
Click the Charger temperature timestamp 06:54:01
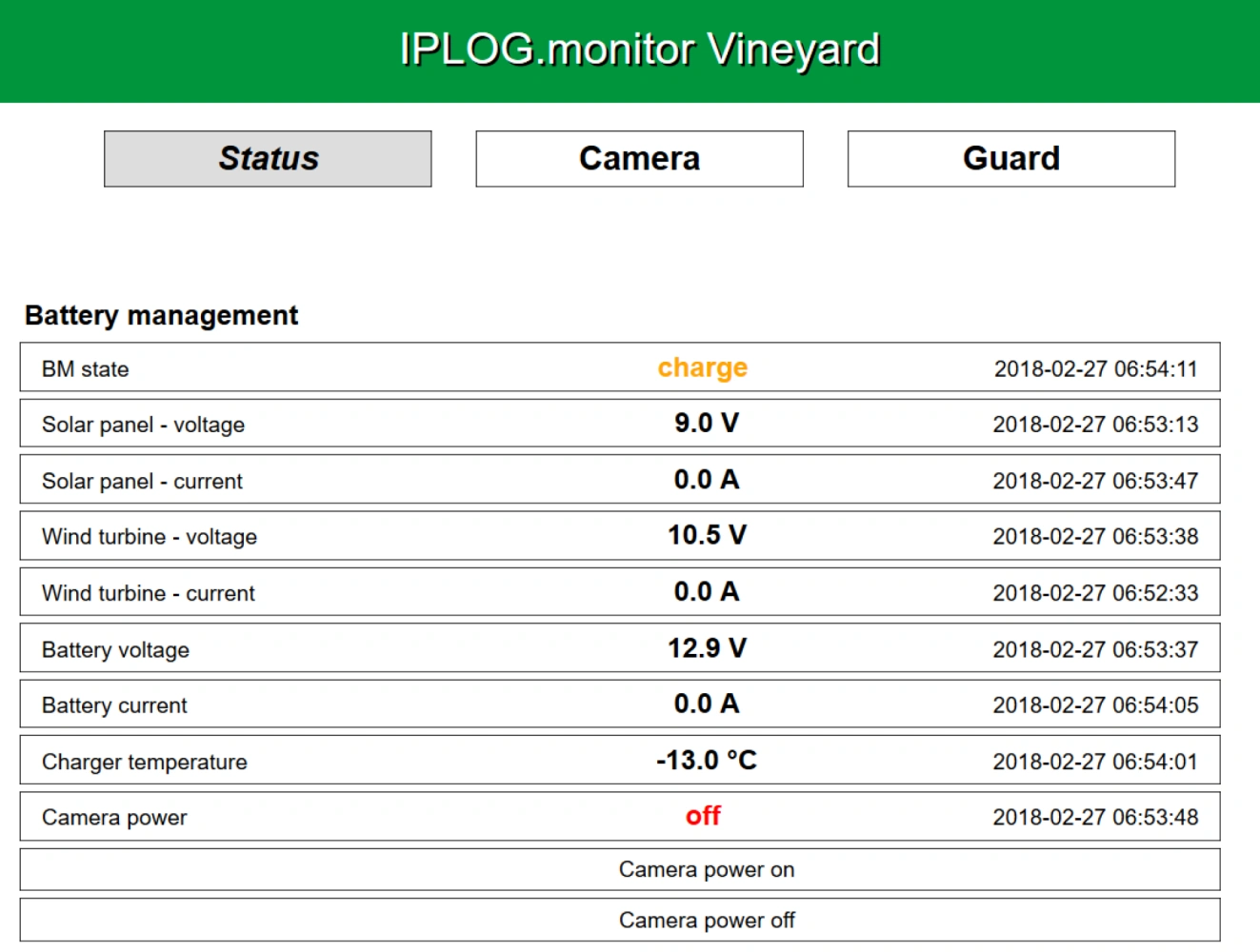click(x=1095, y=762)
